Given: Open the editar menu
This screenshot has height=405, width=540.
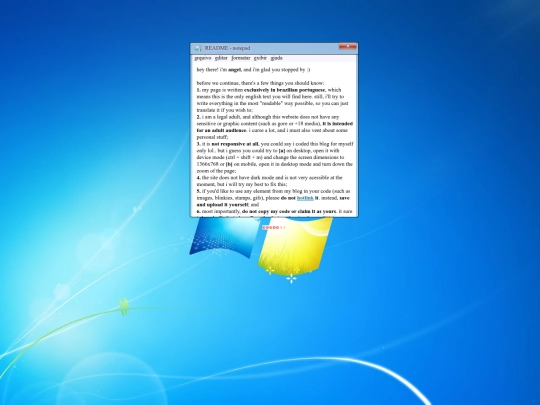Looking at the screenshot, I should coord(221,58).
